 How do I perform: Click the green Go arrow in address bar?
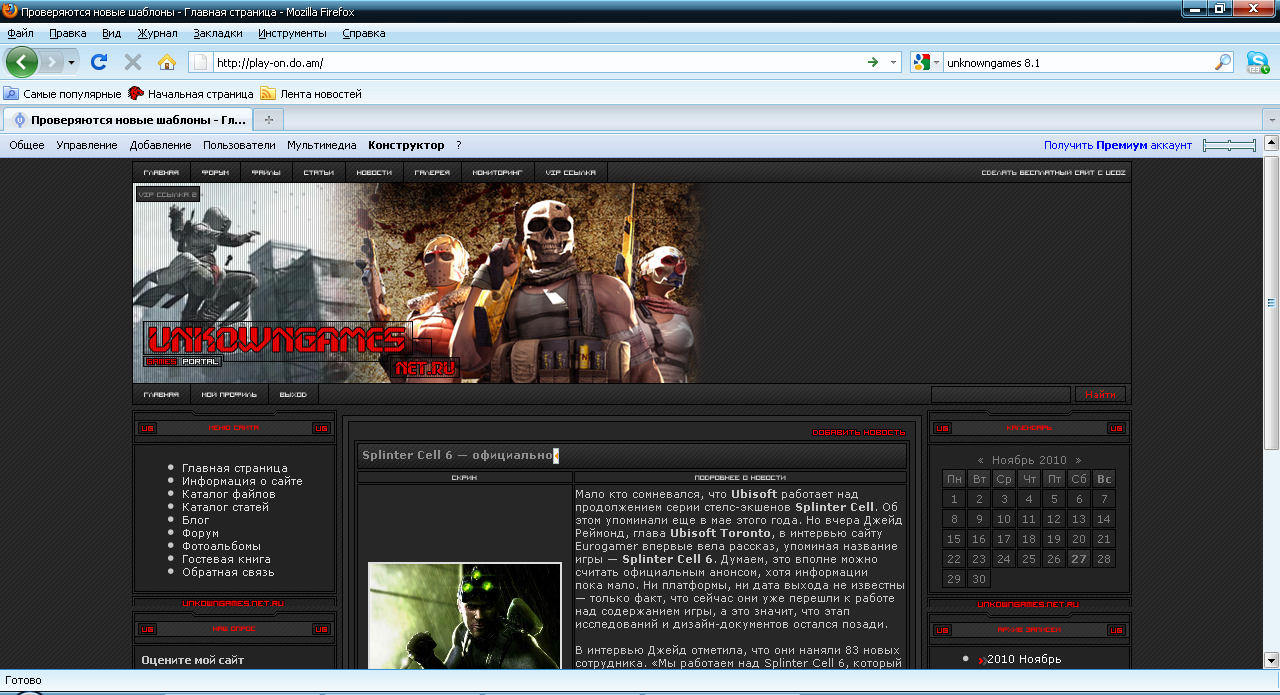pos(873,62)
